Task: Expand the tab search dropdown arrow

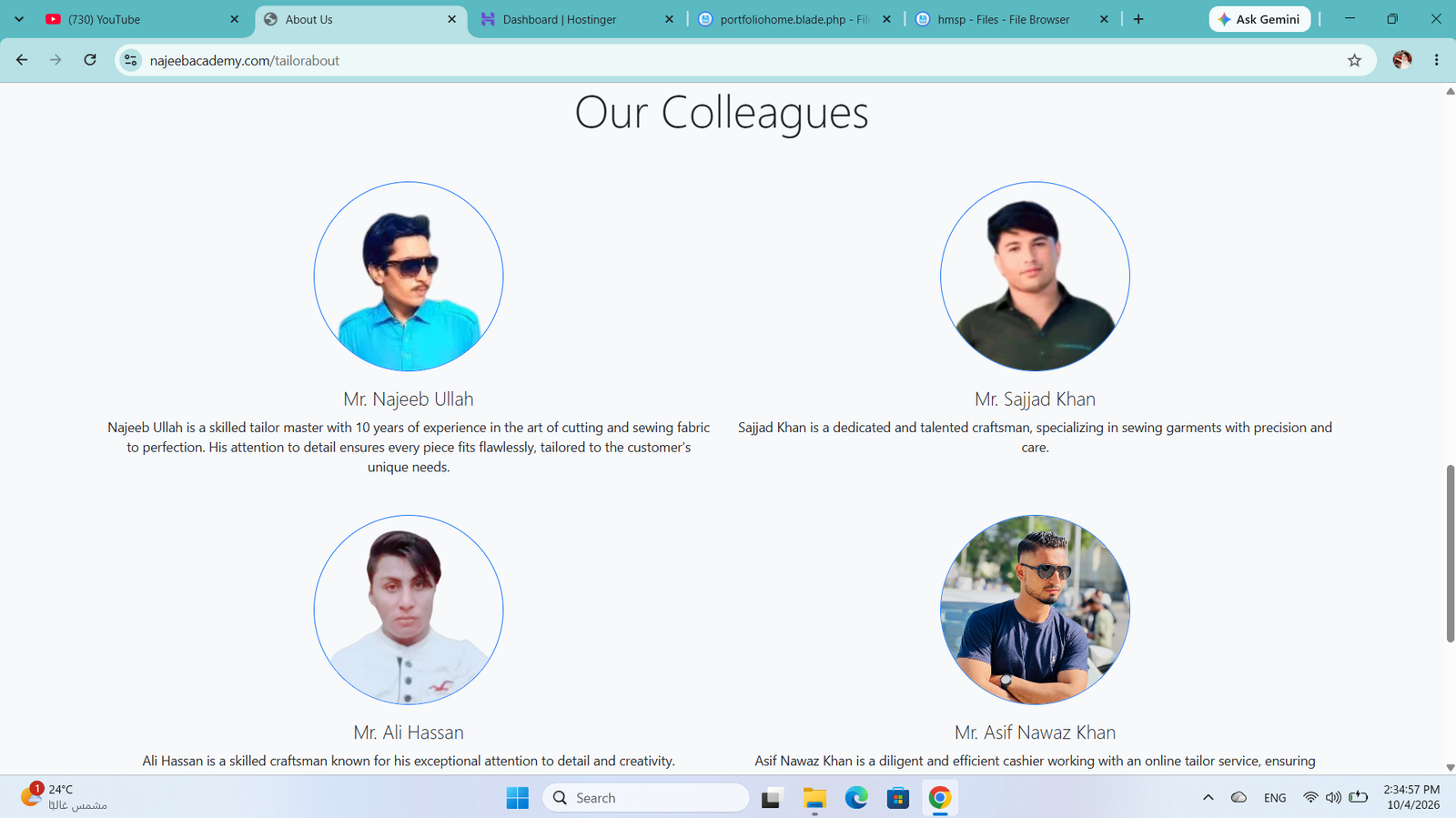Action: 19,19
